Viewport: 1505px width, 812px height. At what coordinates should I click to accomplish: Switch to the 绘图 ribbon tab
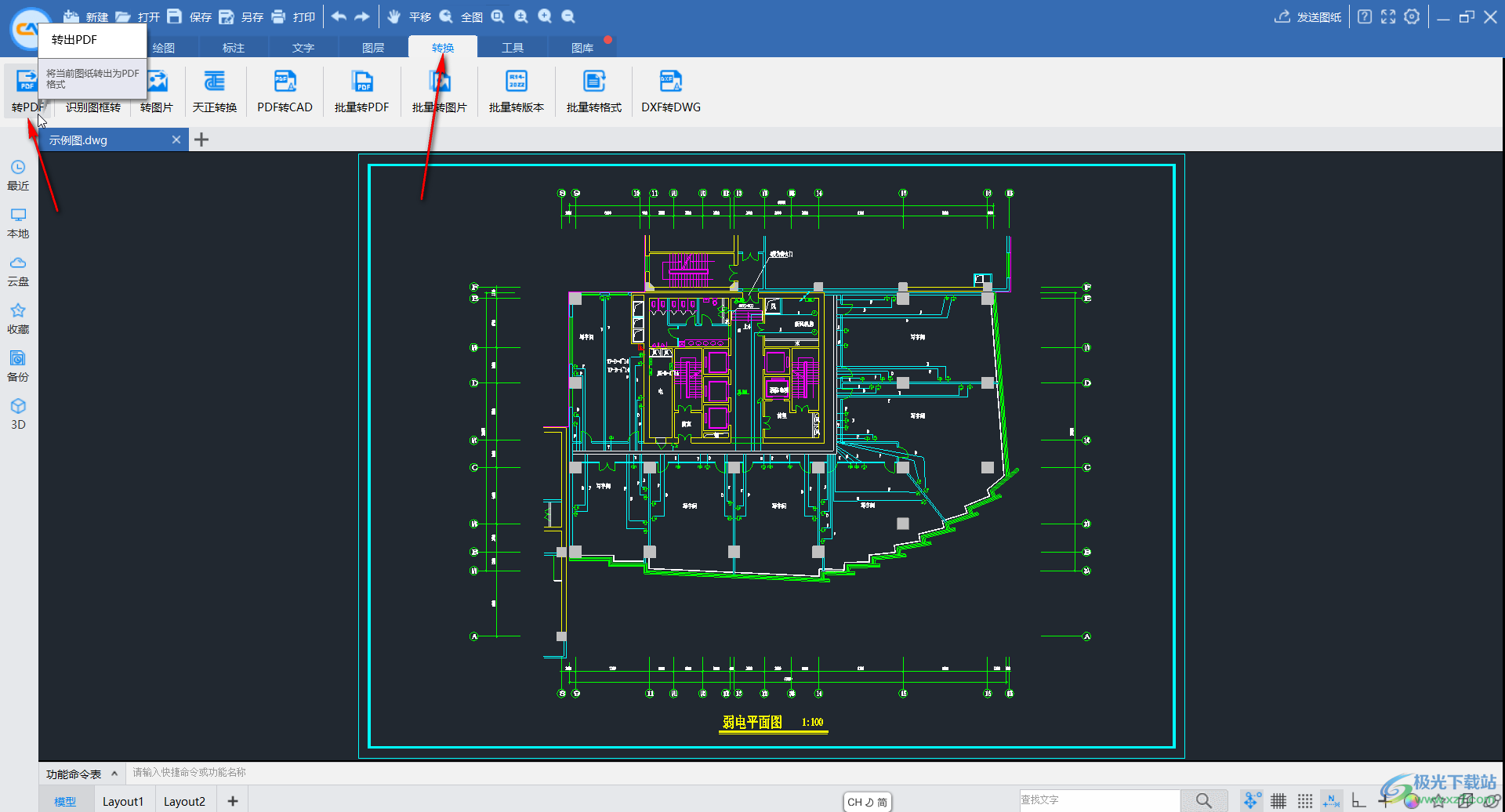click(x=164, y=48)
